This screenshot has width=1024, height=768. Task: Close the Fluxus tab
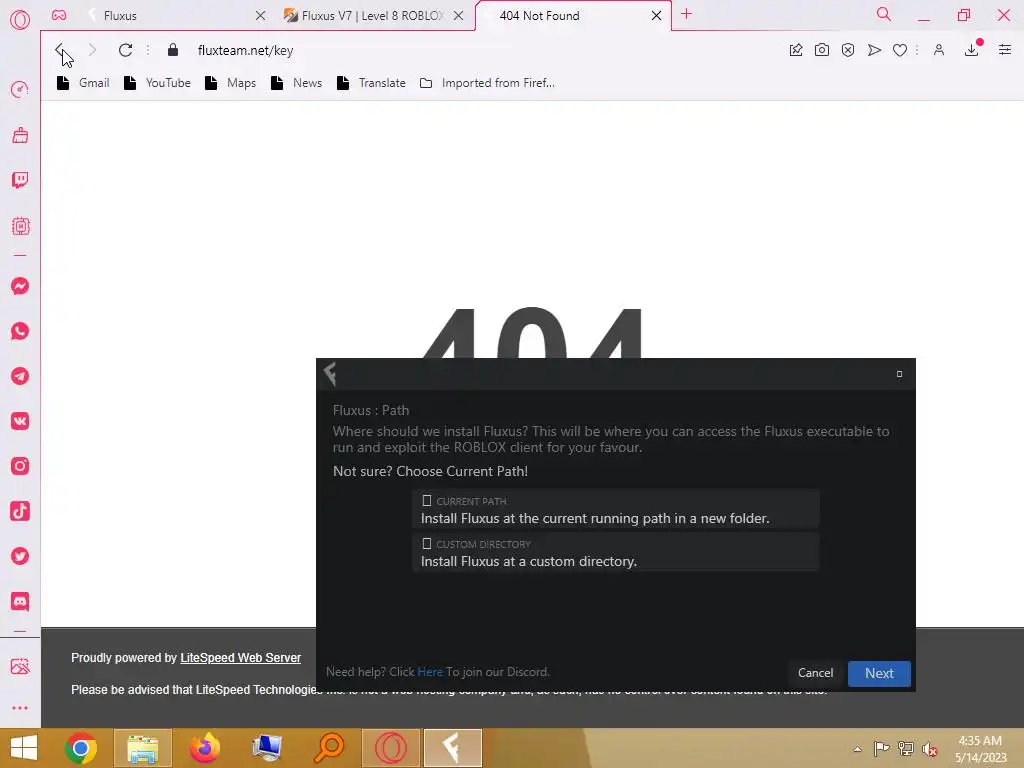pos(260,16)
